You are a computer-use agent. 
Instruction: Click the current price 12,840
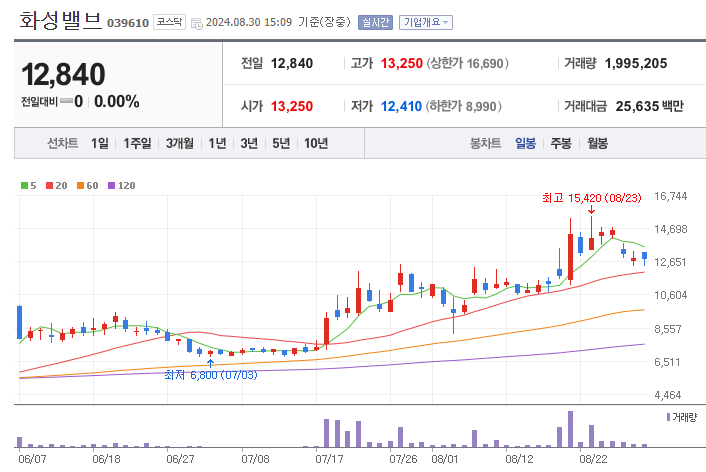63,74
